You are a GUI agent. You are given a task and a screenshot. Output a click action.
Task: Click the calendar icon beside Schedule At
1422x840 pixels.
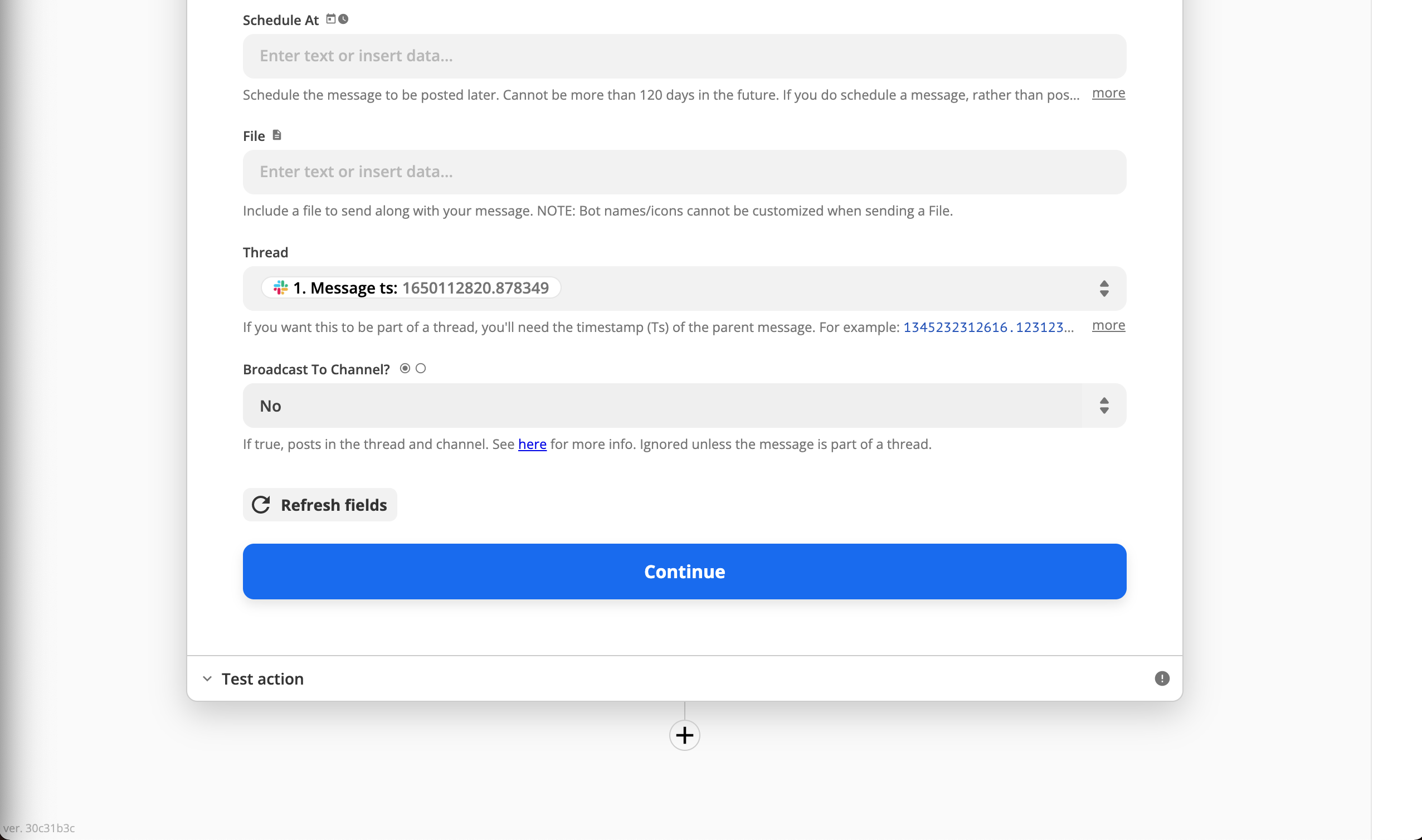point(331,19)
